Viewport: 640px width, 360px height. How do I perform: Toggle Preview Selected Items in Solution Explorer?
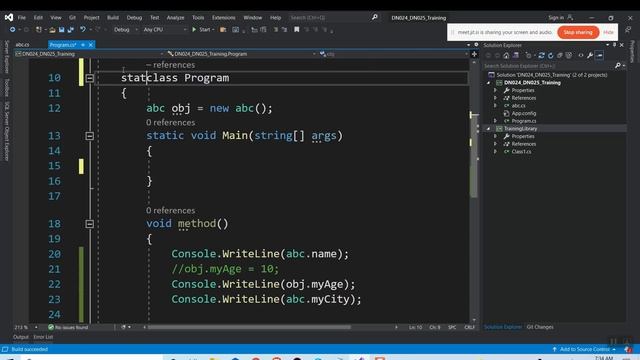[599, 56]
